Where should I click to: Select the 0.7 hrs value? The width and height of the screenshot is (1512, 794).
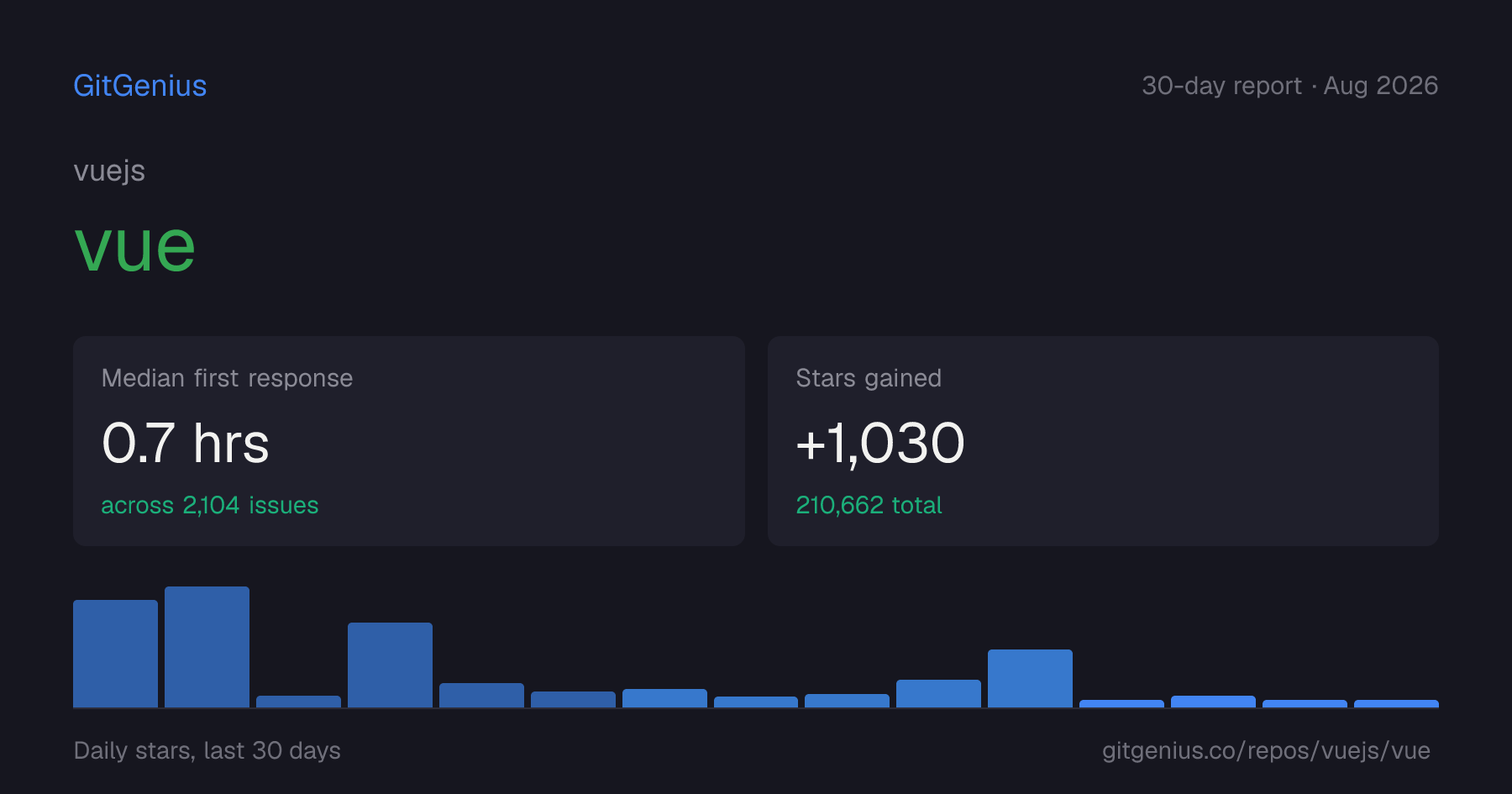(x=186, y=443)
